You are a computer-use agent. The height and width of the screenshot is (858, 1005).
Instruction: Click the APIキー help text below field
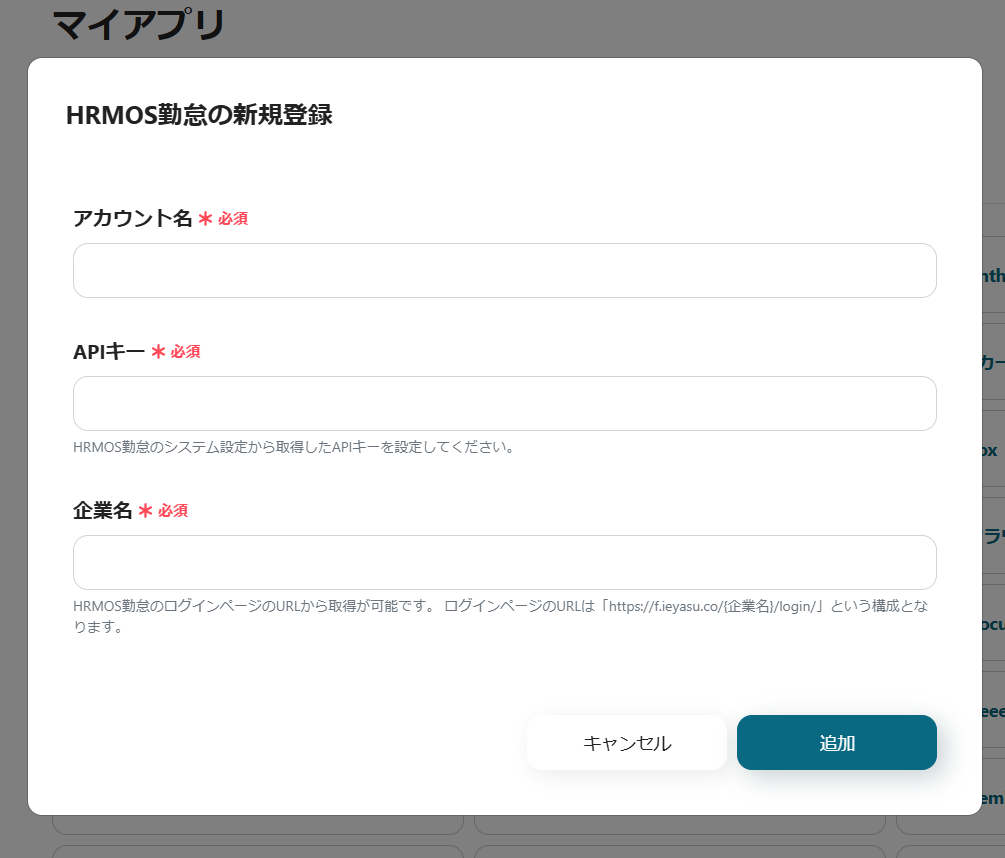coord(294,447)
